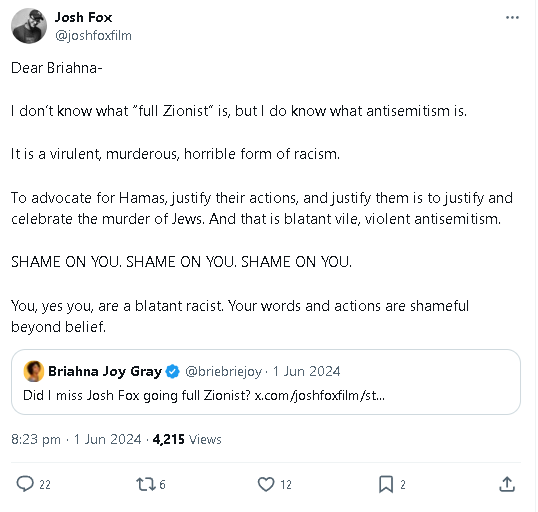Click the 8:23 pm timestamp
Image resolution: width=538 pixels, height=512 pixels.
(36, 439)
